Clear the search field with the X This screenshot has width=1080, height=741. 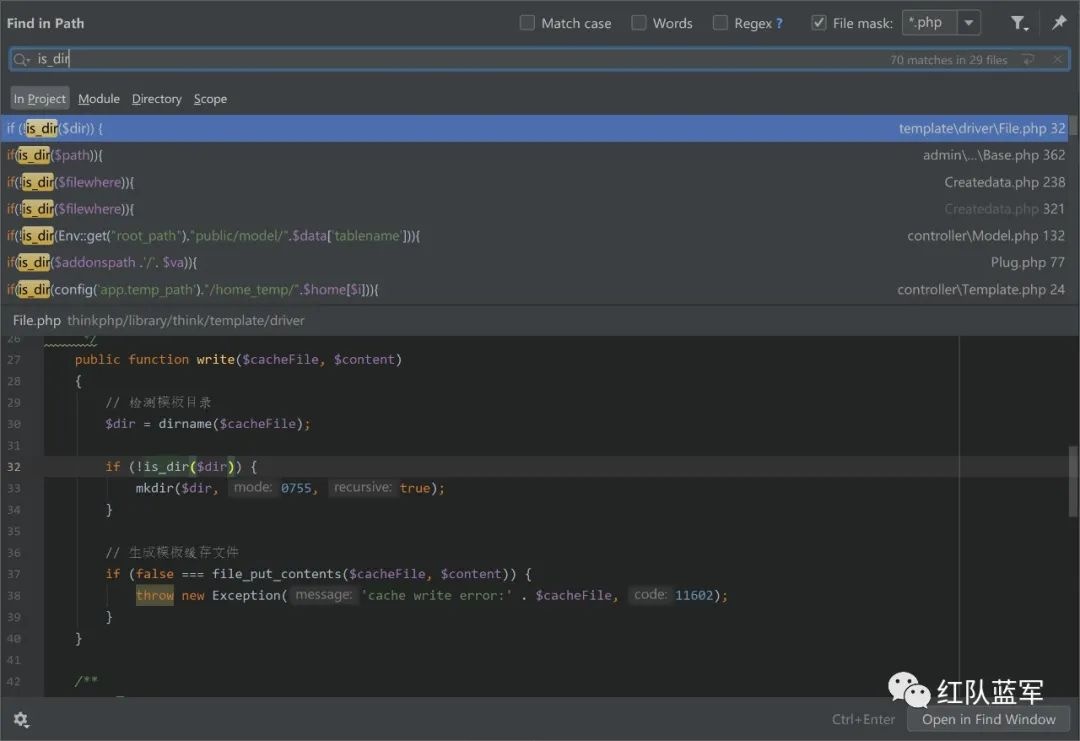(x=1057, y=60)
